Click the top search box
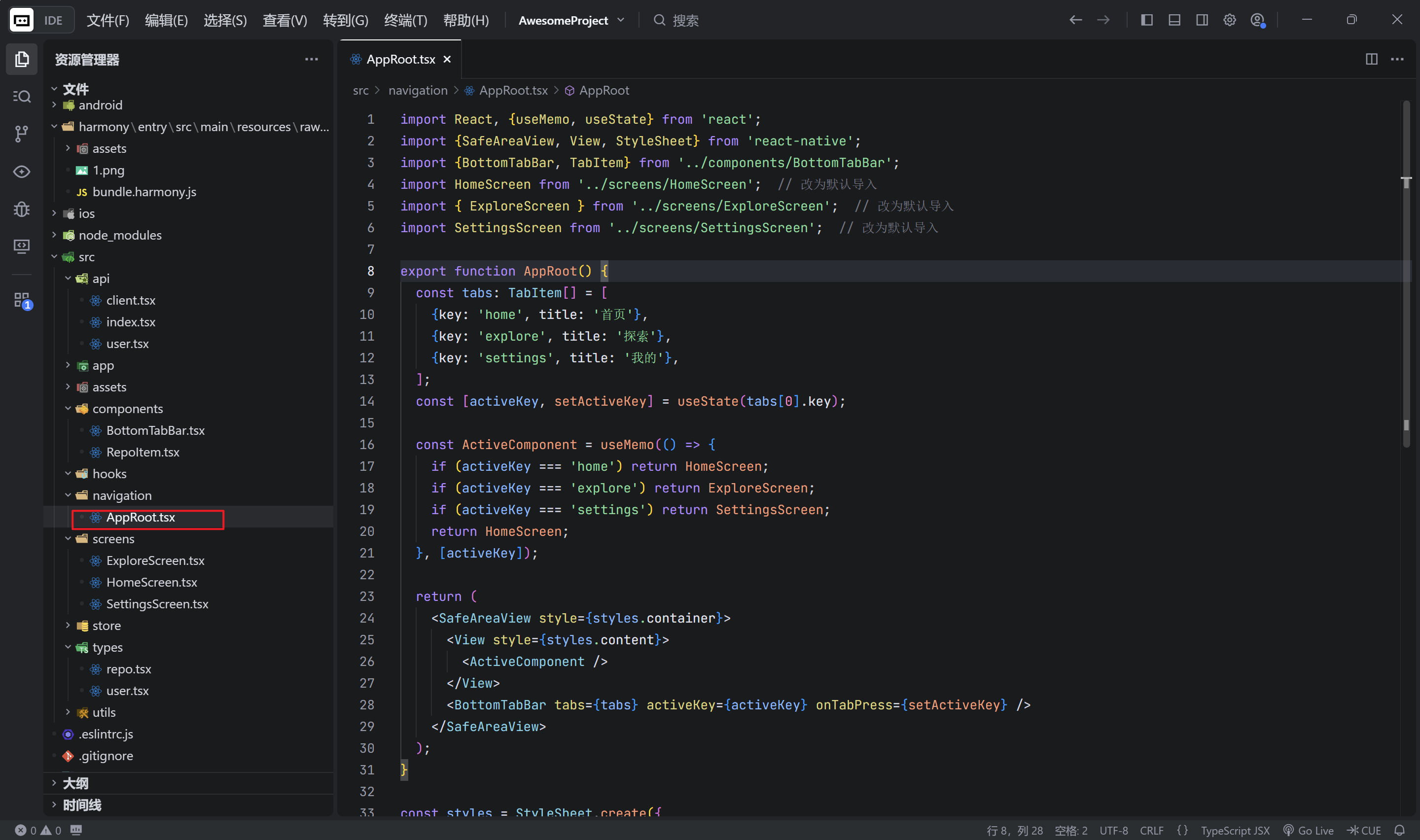 click(685, 20)
